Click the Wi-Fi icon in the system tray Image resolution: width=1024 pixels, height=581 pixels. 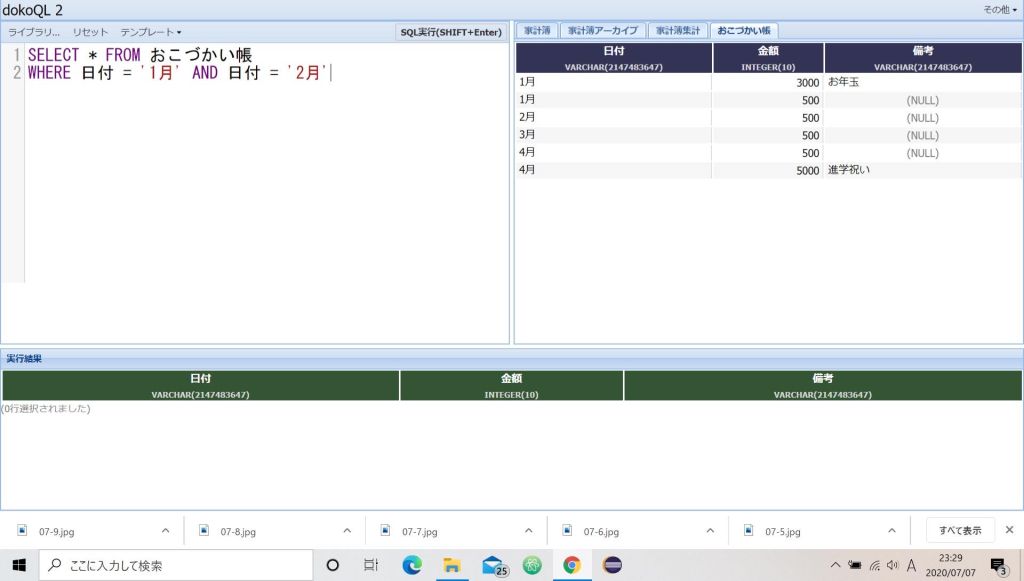point(877,565)
